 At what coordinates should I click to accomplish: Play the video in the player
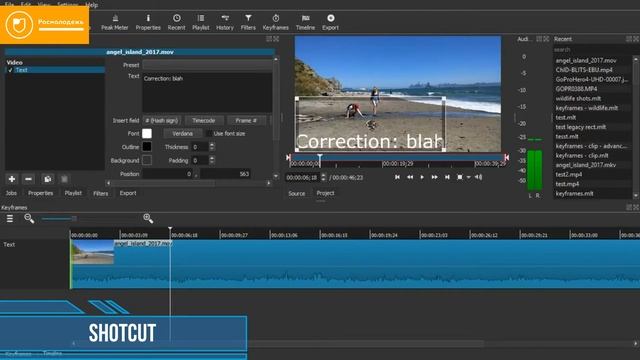[x=422, y=177]
